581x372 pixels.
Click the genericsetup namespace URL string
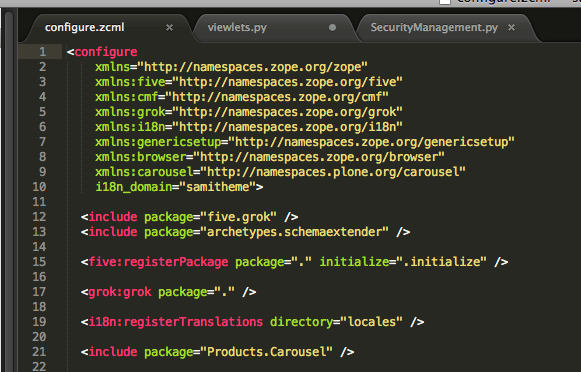371,142
